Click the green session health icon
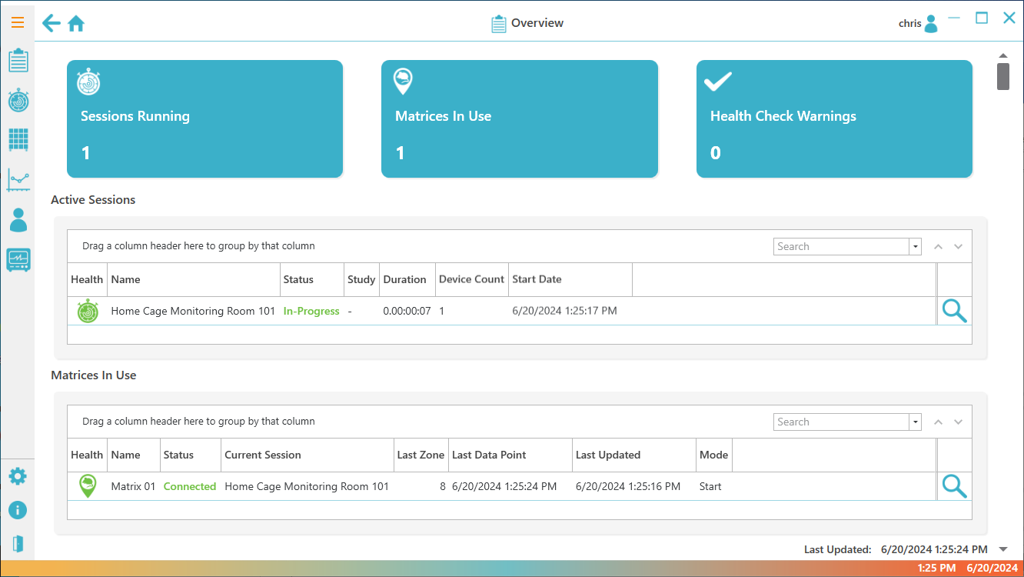The height and width of the screenshot is (577, 1024). click(88, 311)
